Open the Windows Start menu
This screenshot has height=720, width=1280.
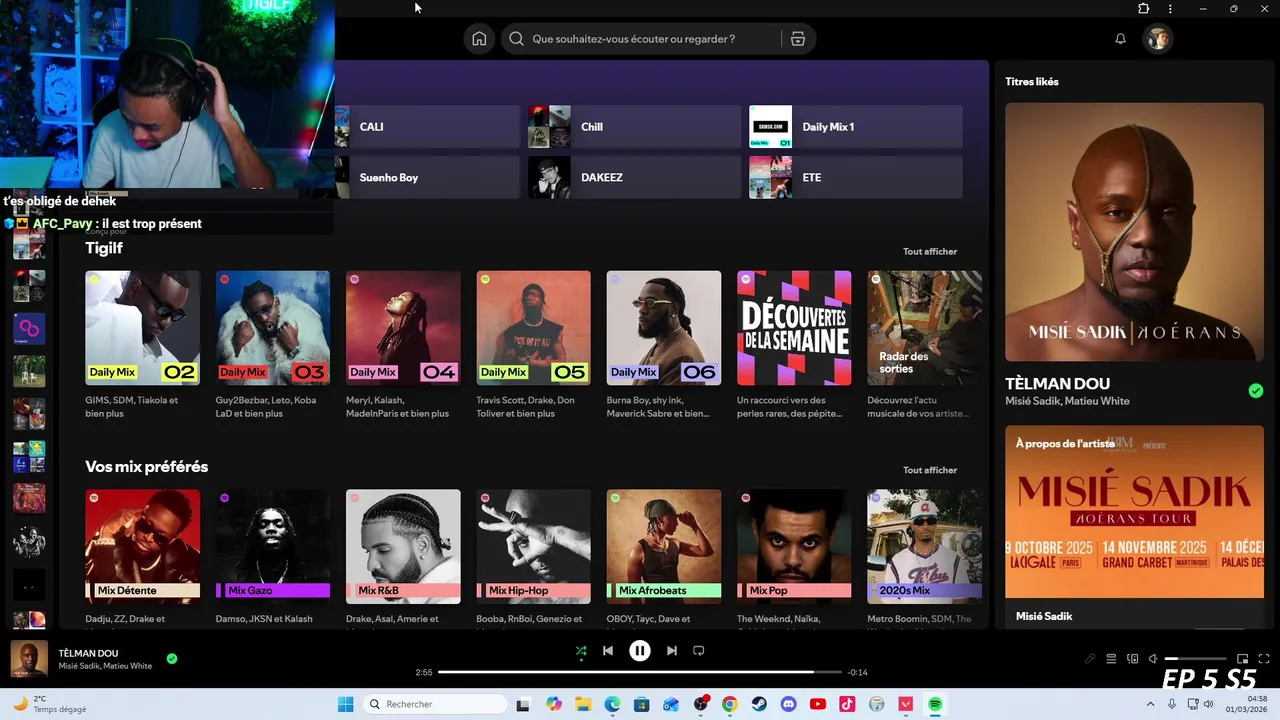[345, 704]
